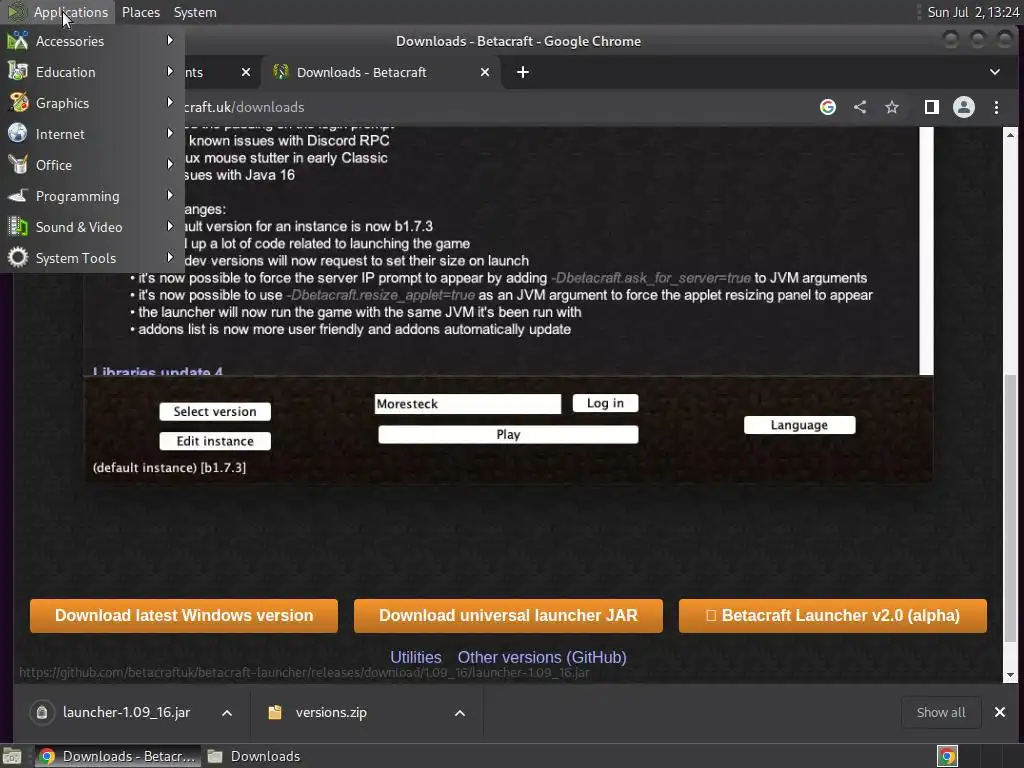
Task: Open the downloaded versions.zip file
Action: [330, 712]
